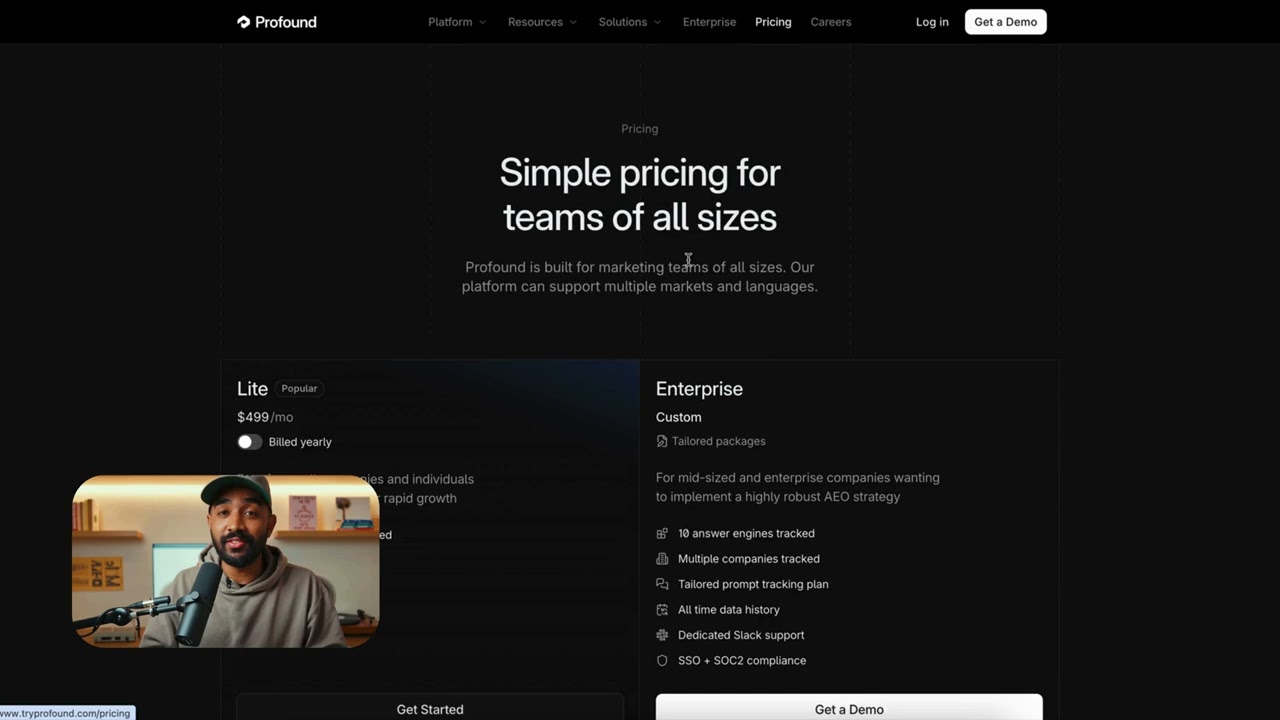Go to the Careers page
Viewport: 1280px width, 720px height.
click(x=831, y=22)
